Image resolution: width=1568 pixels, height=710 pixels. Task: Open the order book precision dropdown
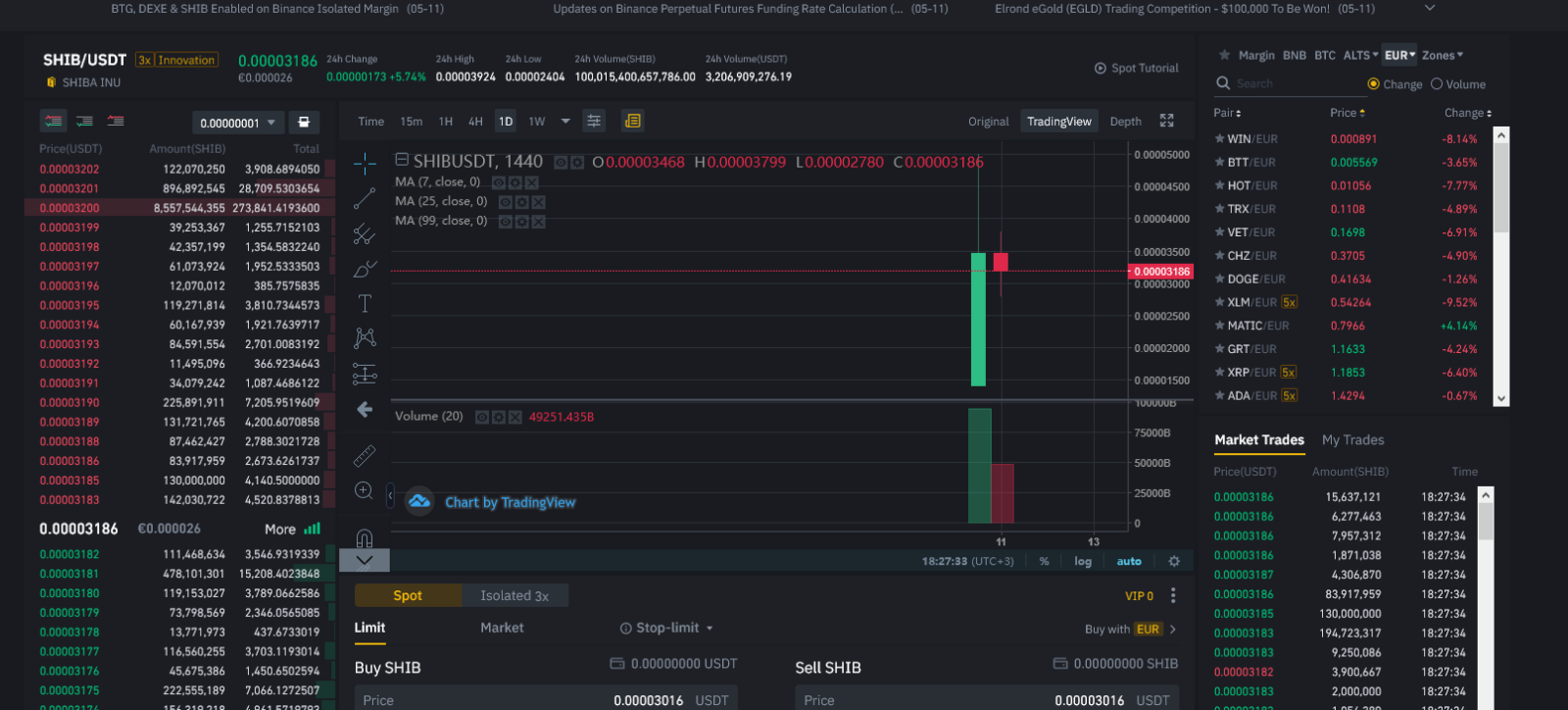tap(238, 123)
